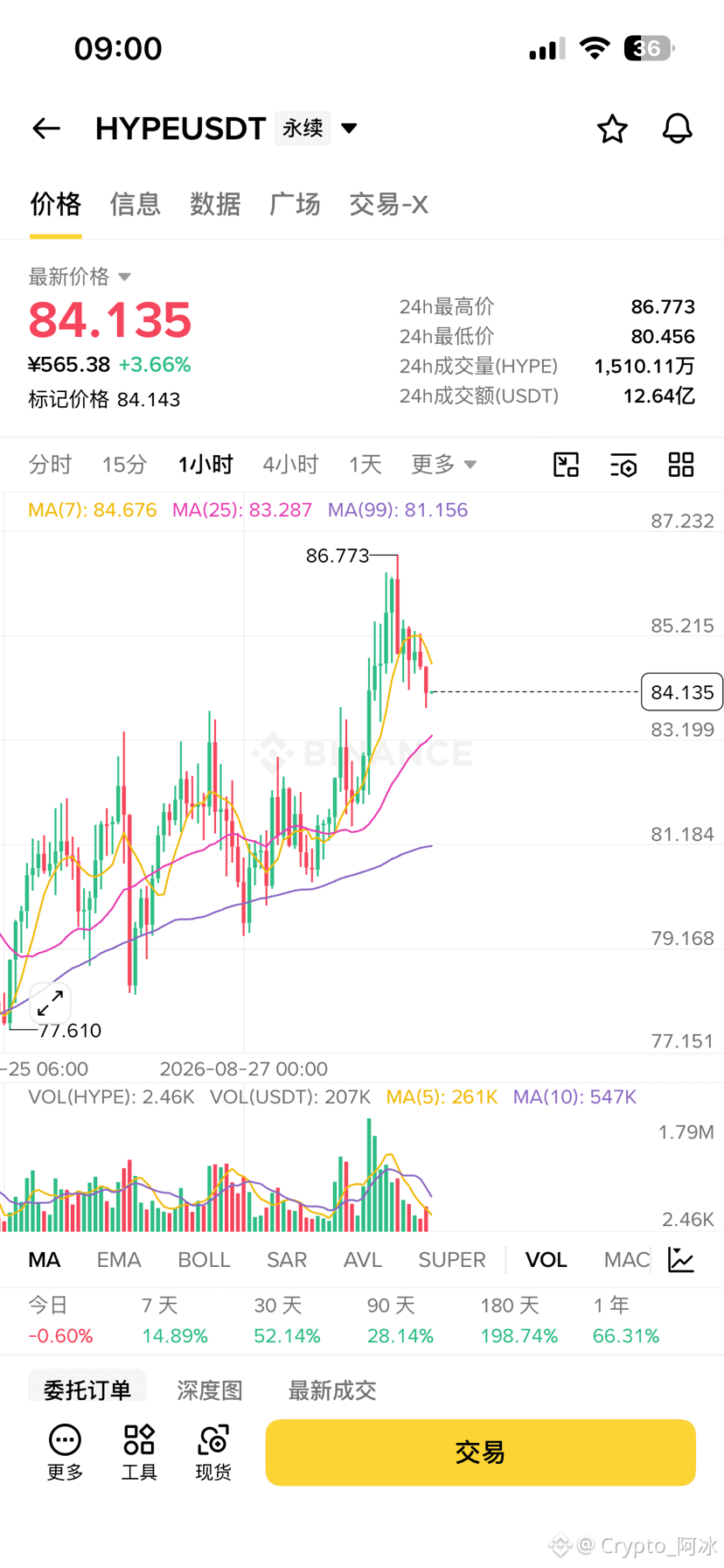This screenshot has width=724, height=1568.
Task: Tap the volume MA(10): 547K label
Action: pyautogui.click(x=574, y=1097)
